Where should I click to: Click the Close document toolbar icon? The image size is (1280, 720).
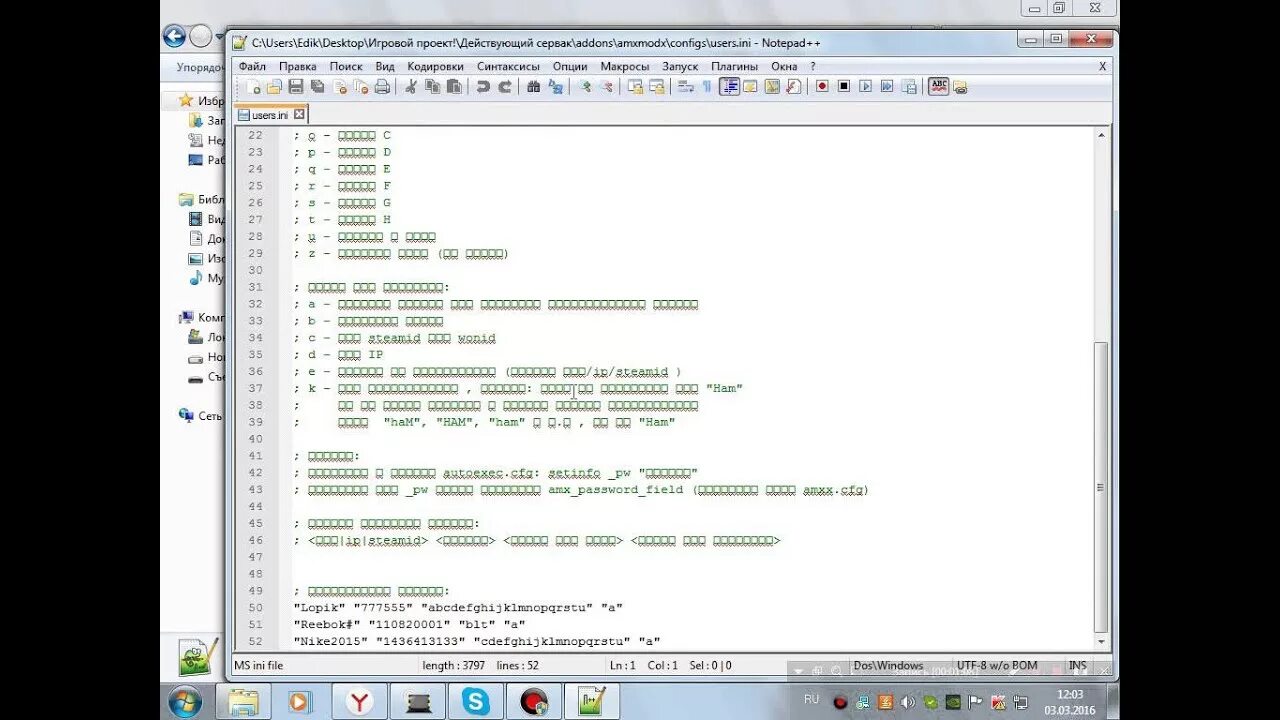click(339, 87)
